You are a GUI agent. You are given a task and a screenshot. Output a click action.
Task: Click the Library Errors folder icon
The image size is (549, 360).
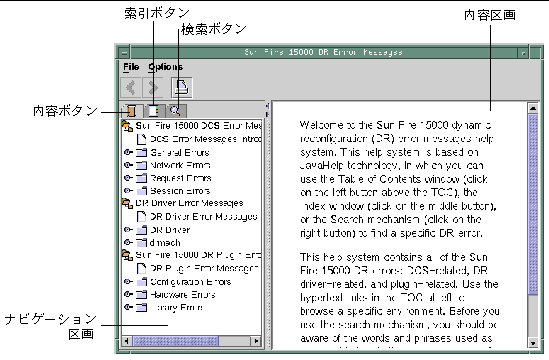point(141,307)
